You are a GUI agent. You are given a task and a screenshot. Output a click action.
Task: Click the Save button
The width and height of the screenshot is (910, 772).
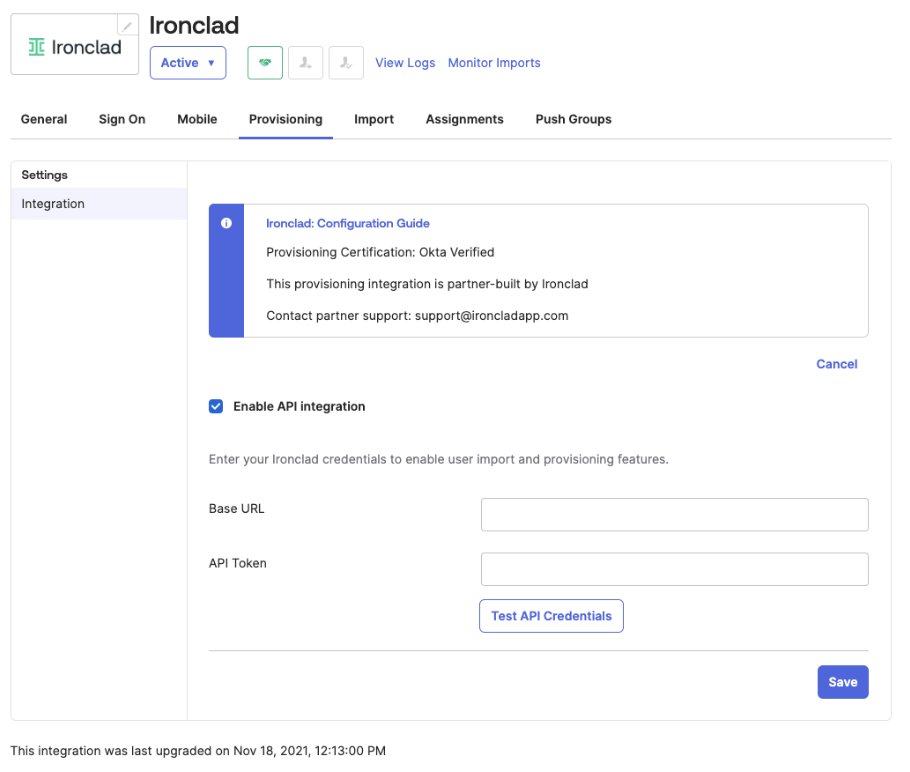click(843, 682)
